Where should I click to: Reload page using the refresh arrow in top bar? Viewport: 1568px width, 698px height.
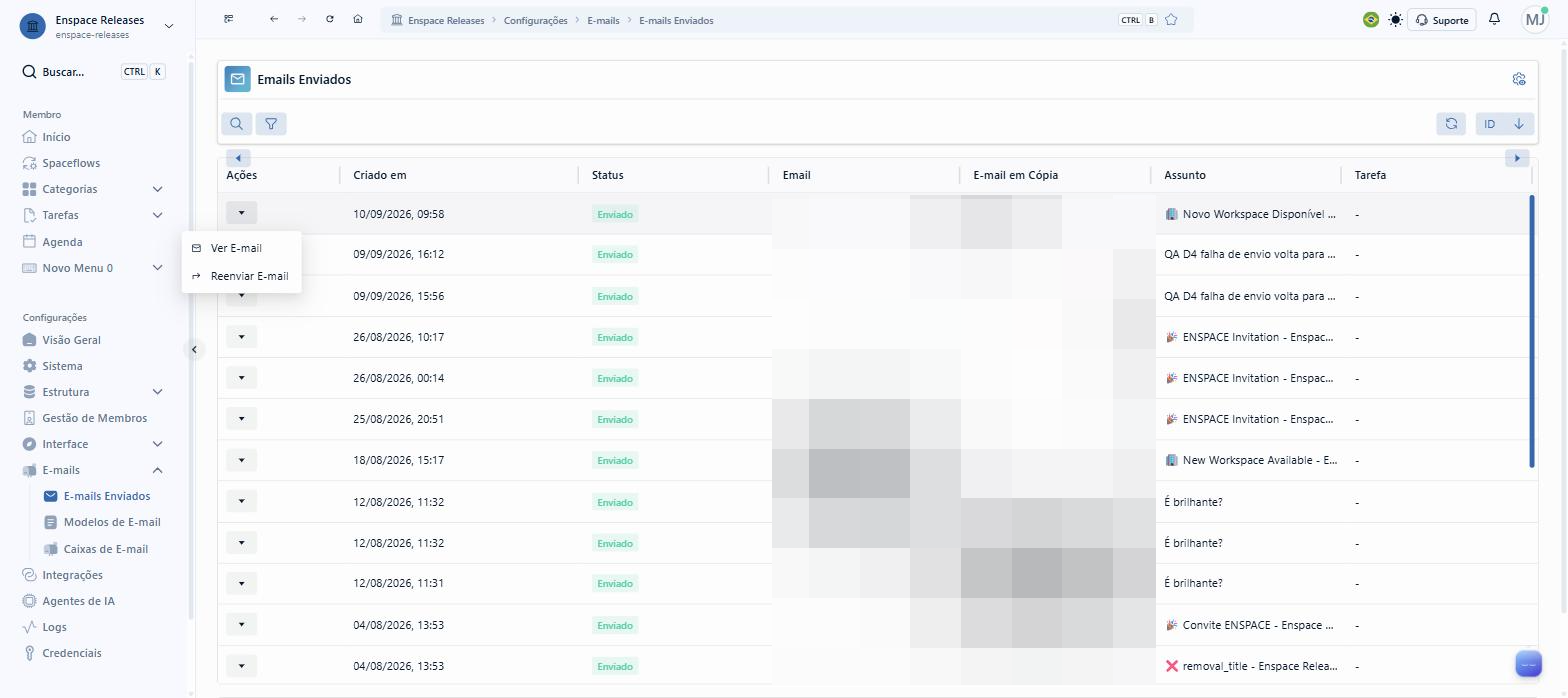(x=330, y=19)
